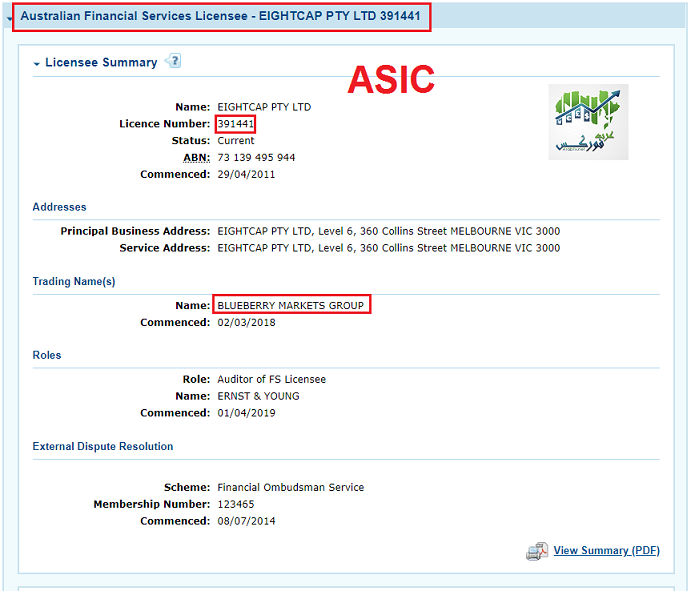The width and height of the screenshot is (691, 591).
Task: Click the PDF printer icon beside View Summary
Action: pyautogui.click(x=537, y=551)
